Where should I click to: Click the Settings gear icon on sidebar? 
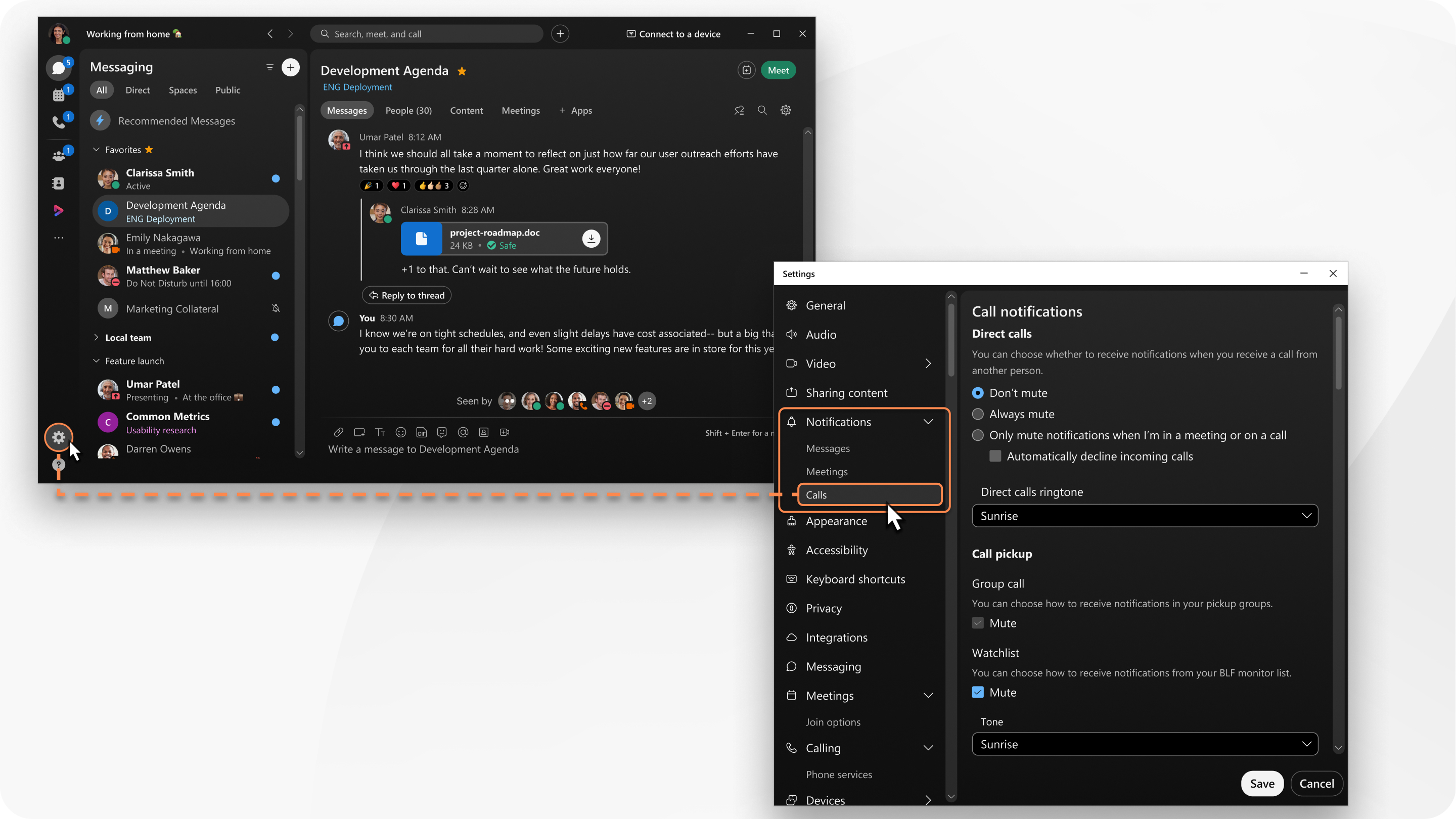(x=58, y=437)
